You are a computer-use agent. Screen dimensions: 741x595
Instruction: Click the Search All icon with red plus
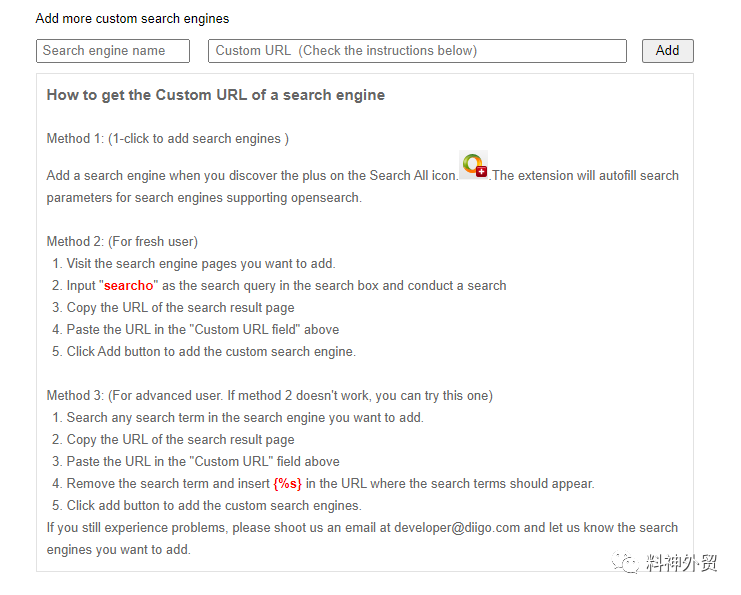click(x=474, y=166)
